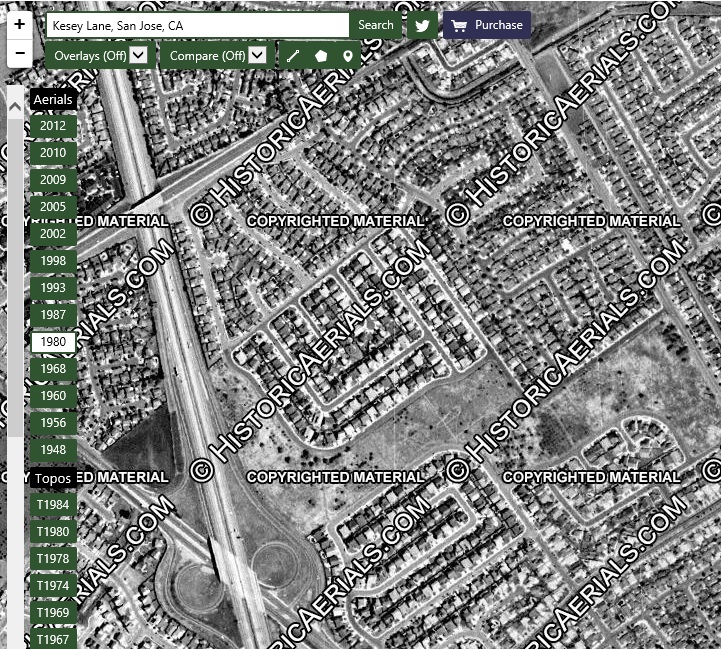Click the up arrow of year list scrollbar
Viewport: 721px width, 649px height.
15,108
